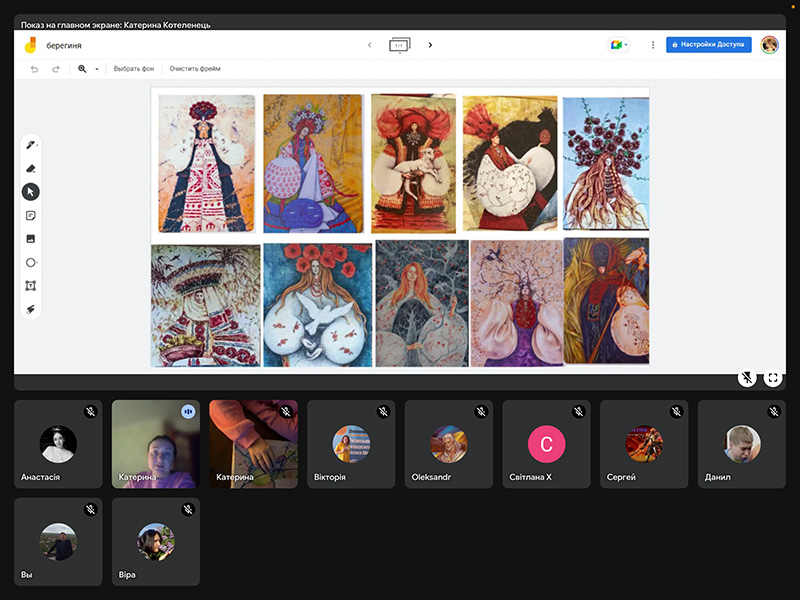
Task: Click the muted mic on 'Вы' tile
Action: [91, 509]
